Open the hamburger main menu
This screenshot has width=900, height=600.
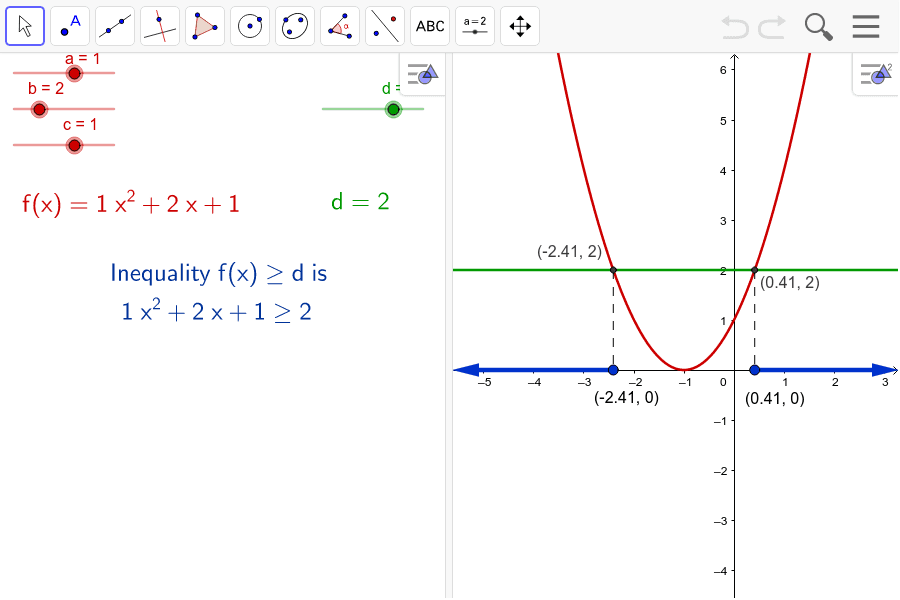(x=866, y=26)
